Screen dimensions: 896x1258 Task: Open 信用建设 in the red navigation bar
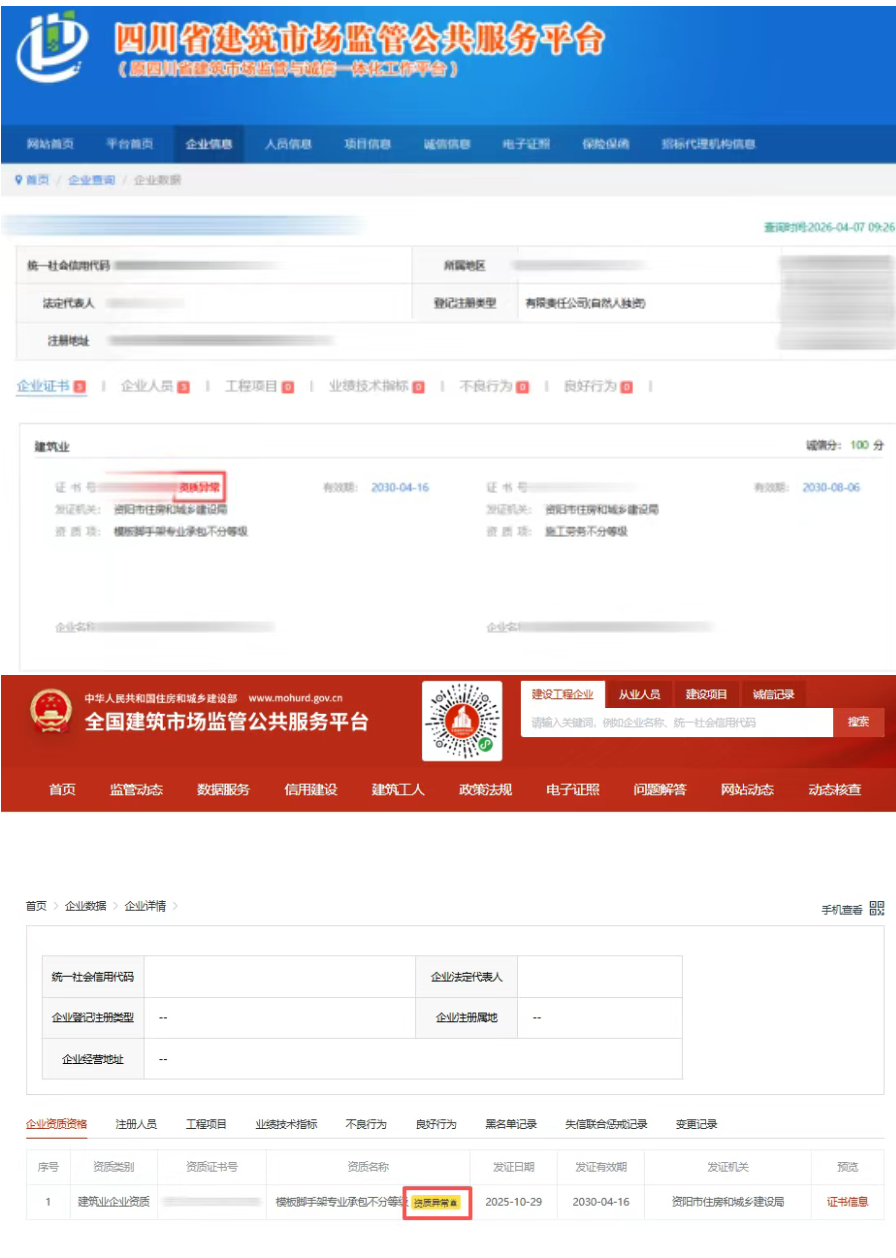pyautogui.click(x=311, y=789)
